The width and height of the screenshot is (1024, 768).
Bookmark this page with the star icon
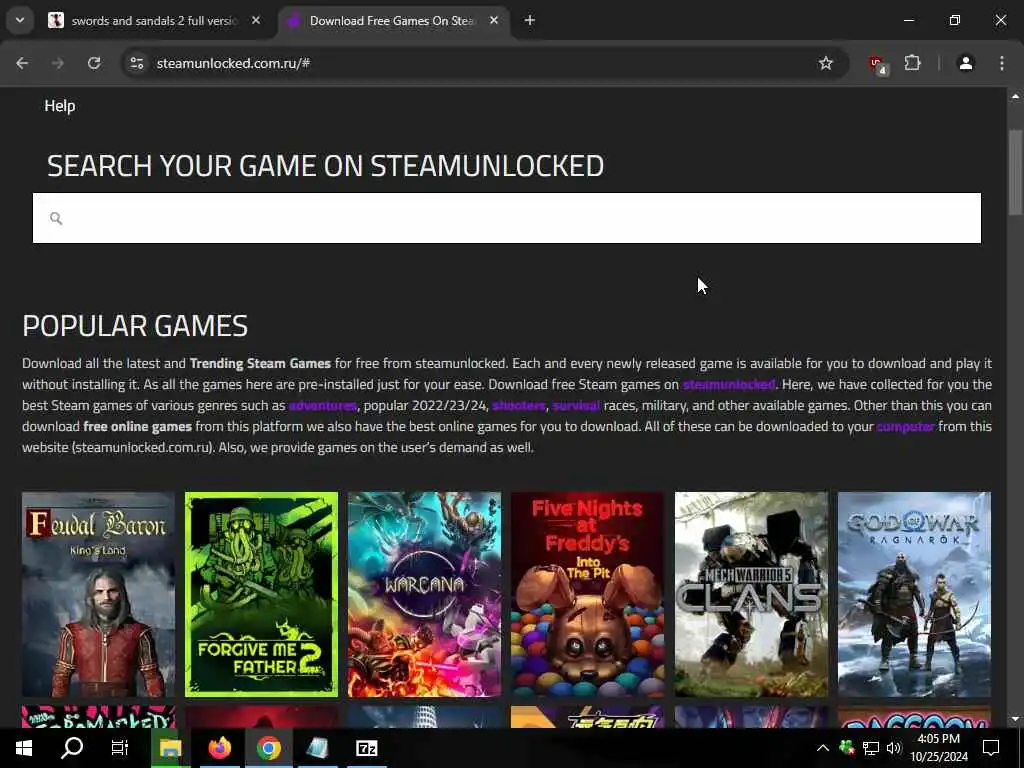coord(825,63)
